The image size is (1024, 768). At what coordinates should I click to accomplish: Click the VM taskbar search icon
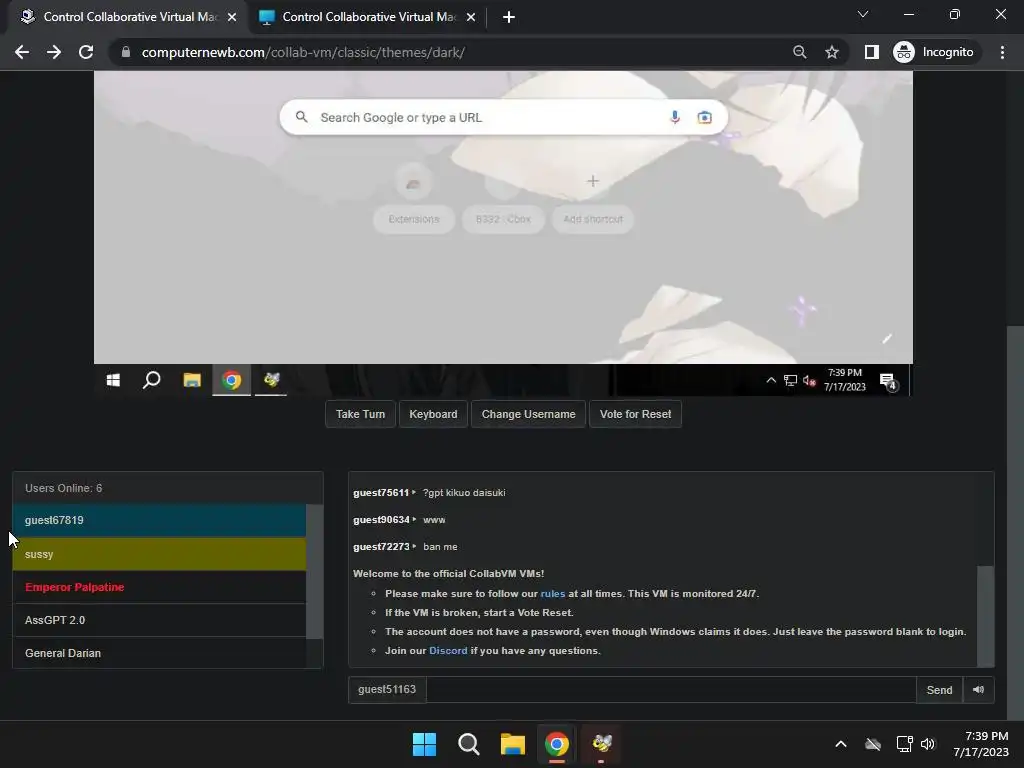[x=152, y=380]
